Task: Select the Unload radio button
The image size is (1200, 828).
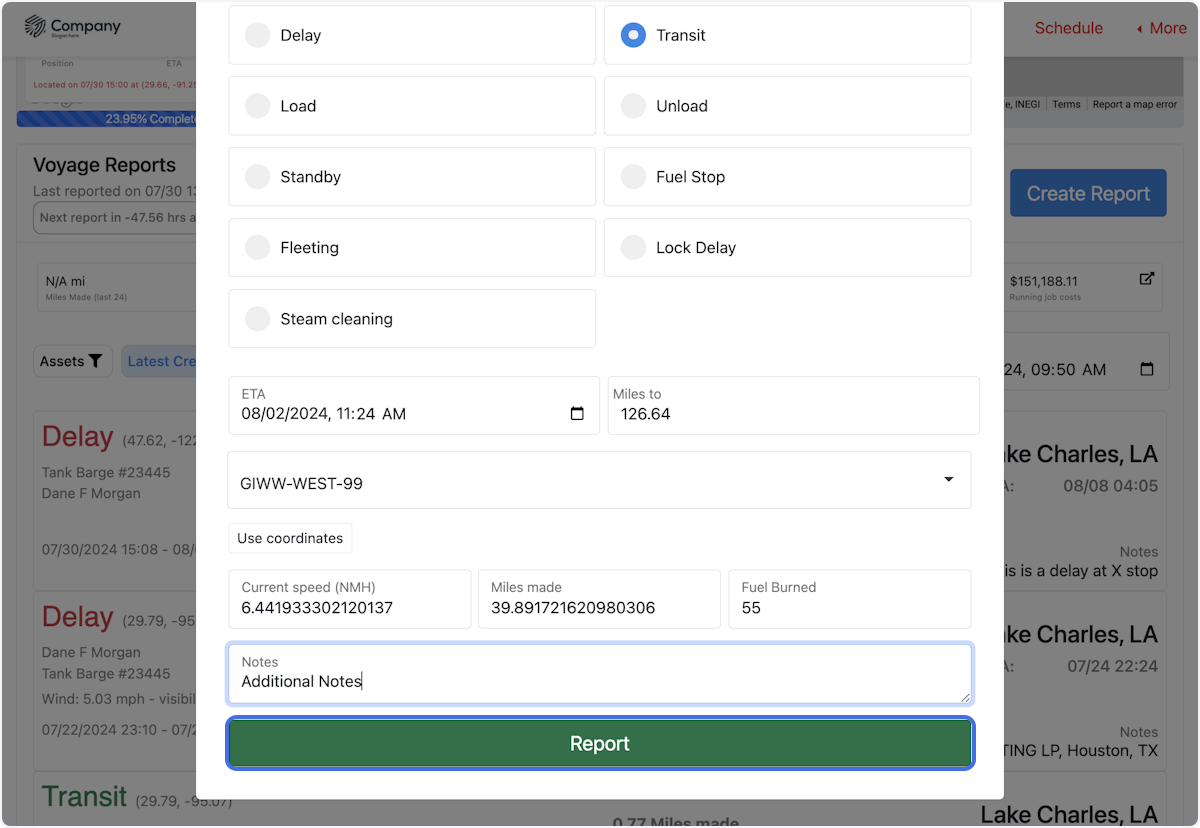Action: click(633, 105)
